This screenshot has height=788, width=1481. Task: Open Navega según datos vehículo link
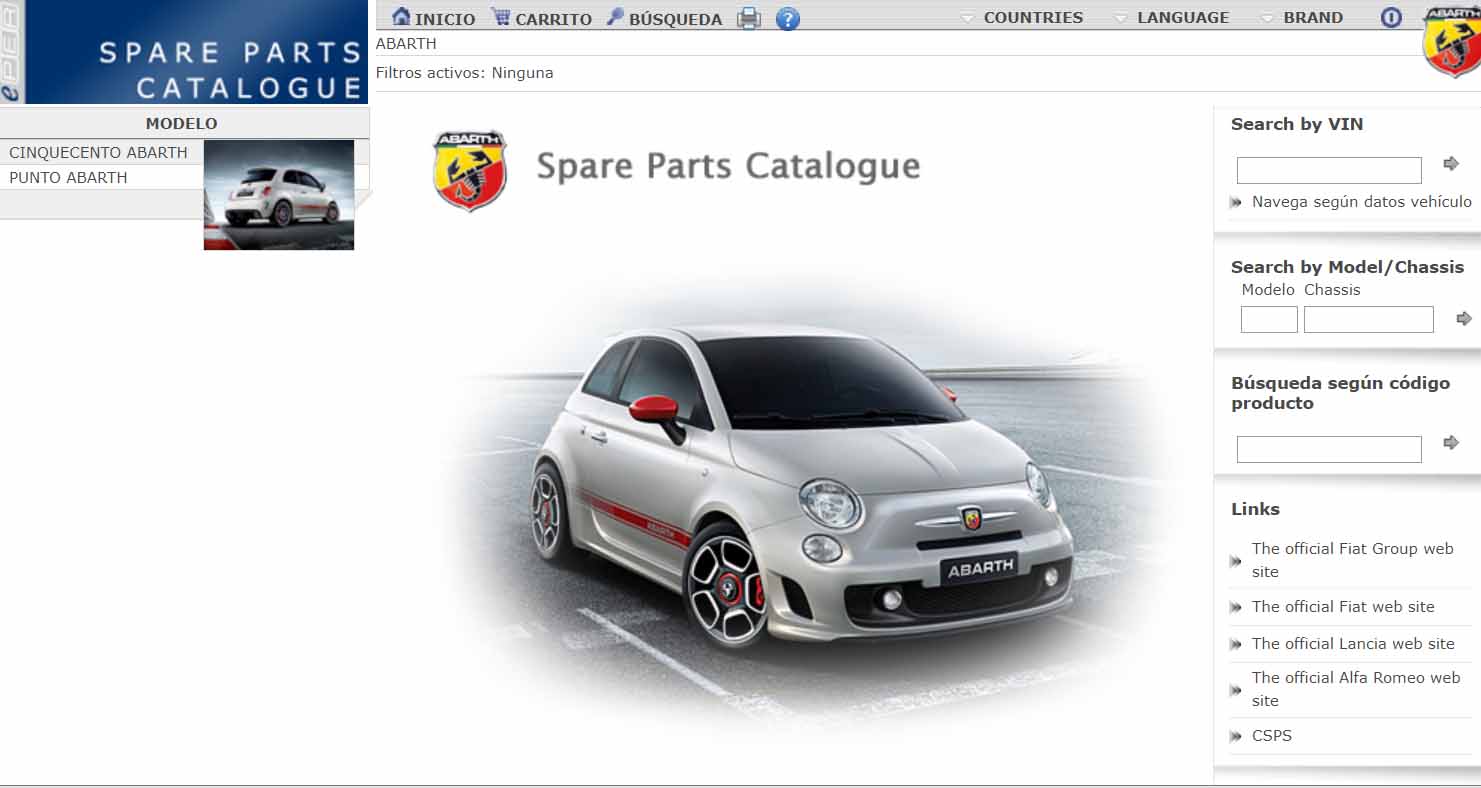(1362, 202)
